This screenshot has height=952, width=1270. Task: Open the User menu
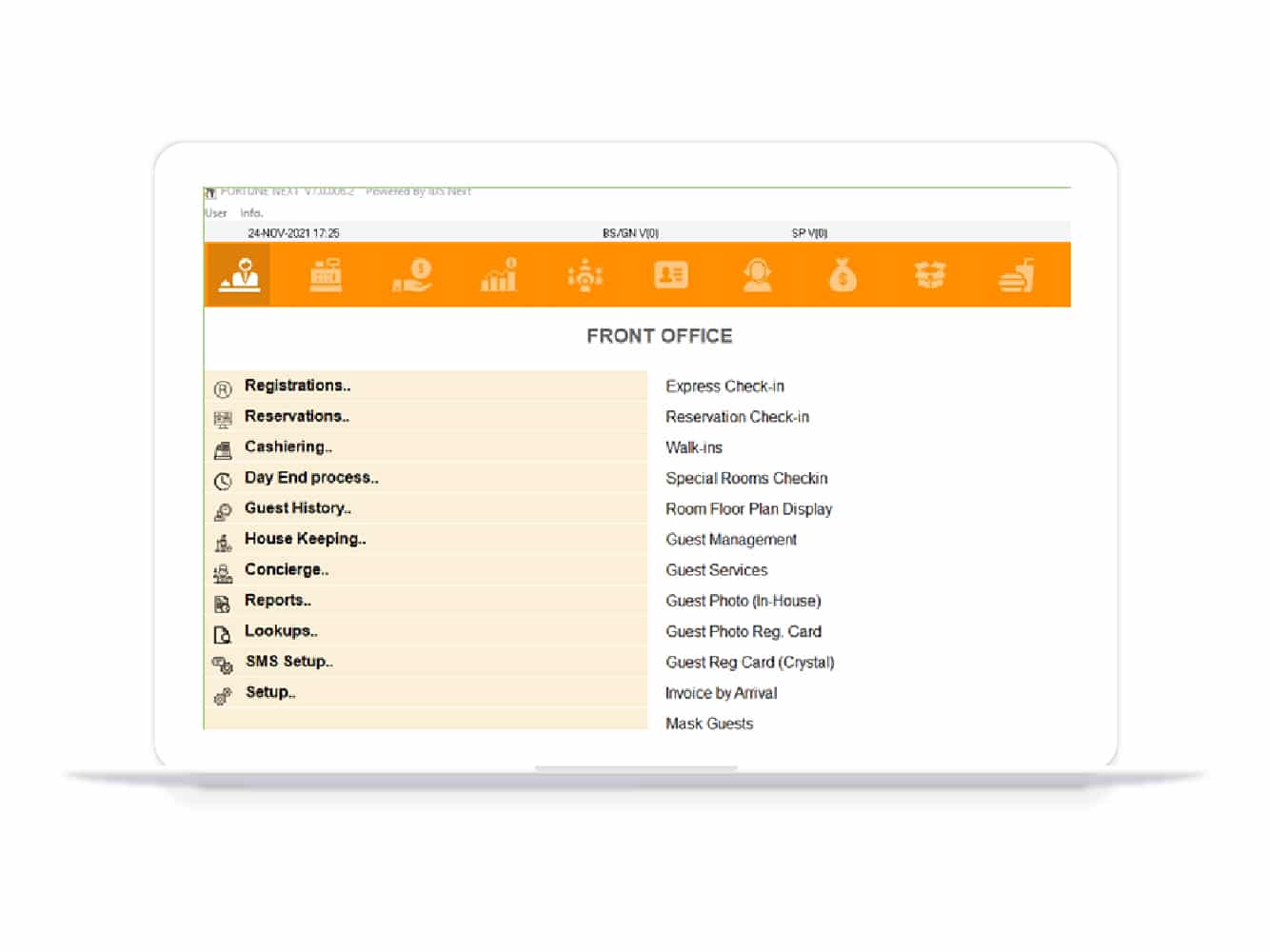coord(216,213)
